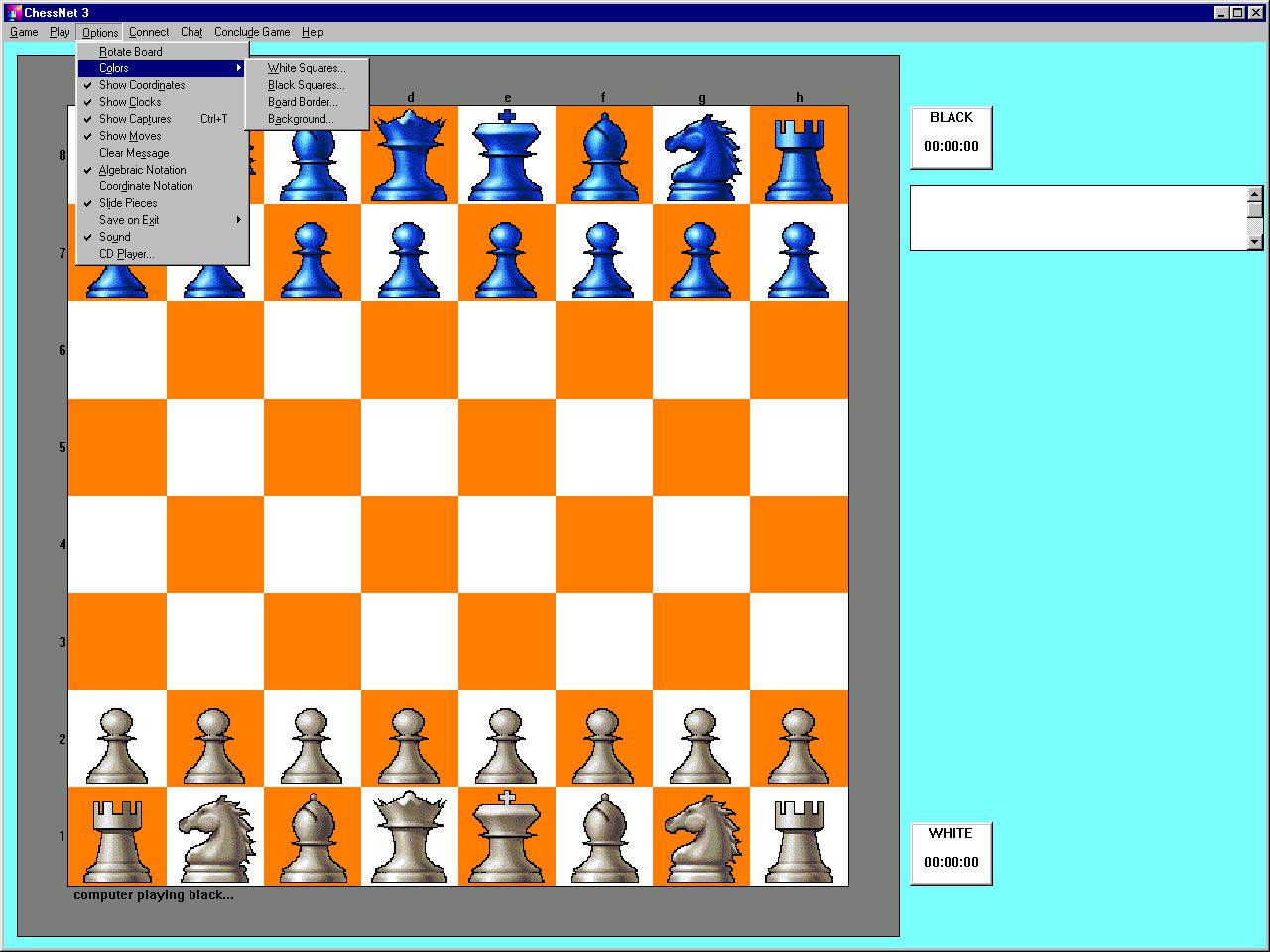Open the Chat menu

pyautogui.click(x=191, y=32)
